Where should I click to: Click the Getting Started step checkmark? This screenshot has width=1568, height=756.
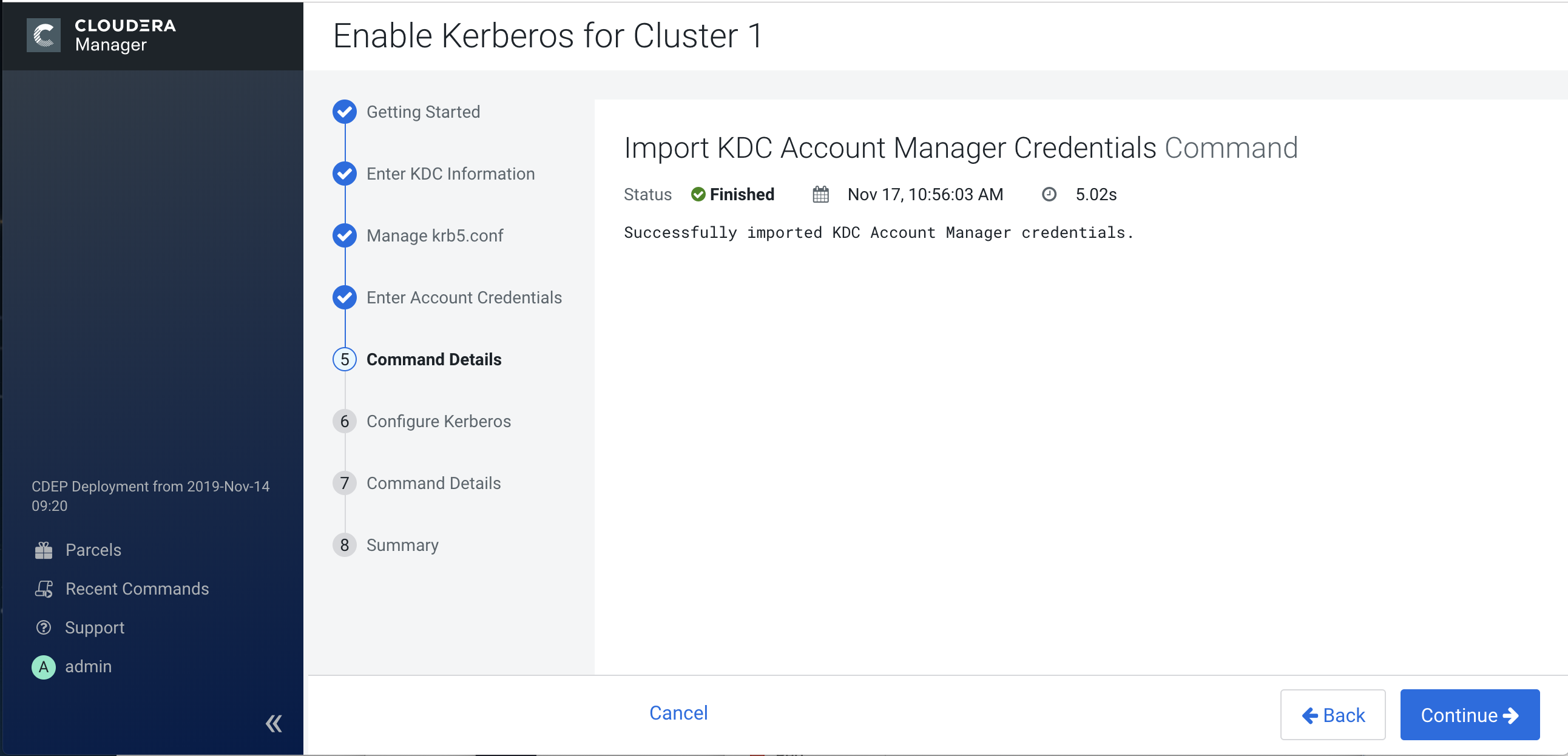pos(345,112)
